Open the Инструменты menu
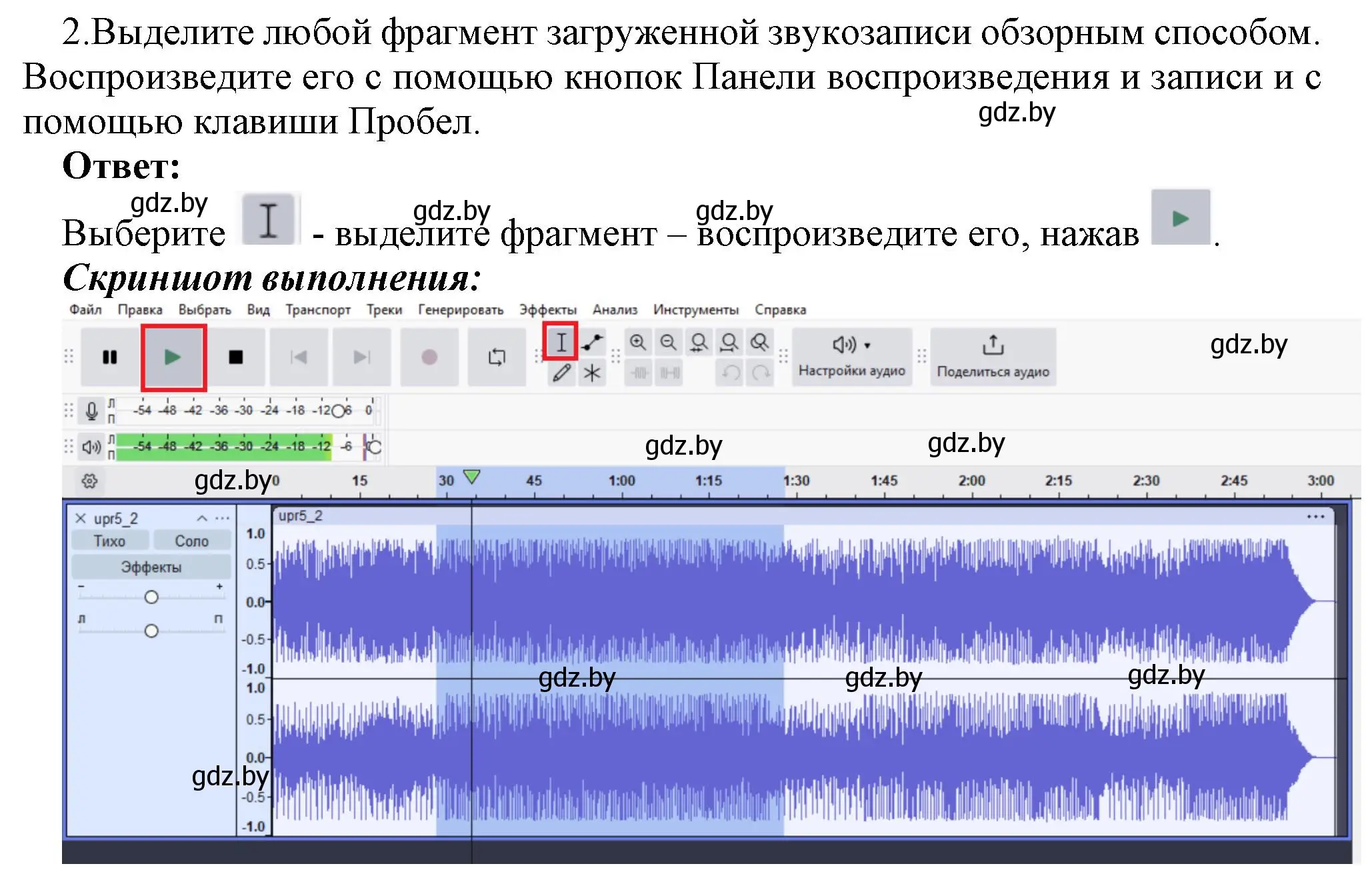 pos(696,309)
